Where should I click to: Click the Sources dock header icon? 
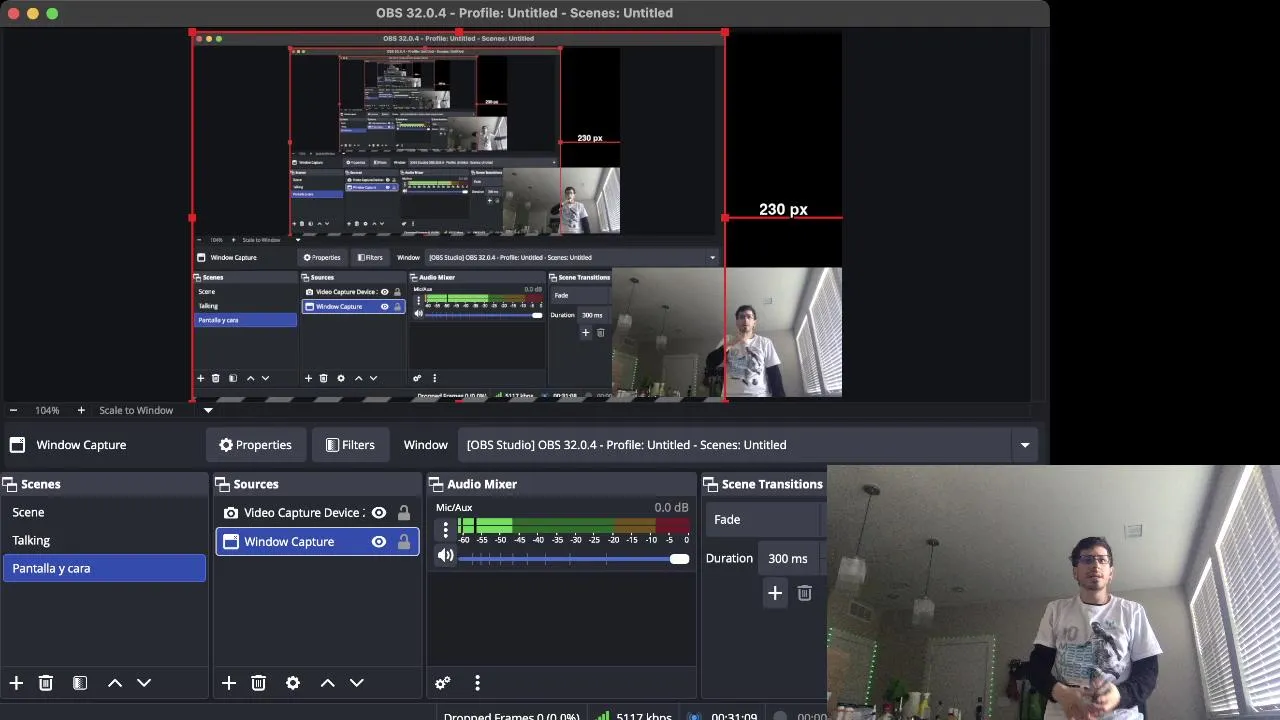click(223, 484)
